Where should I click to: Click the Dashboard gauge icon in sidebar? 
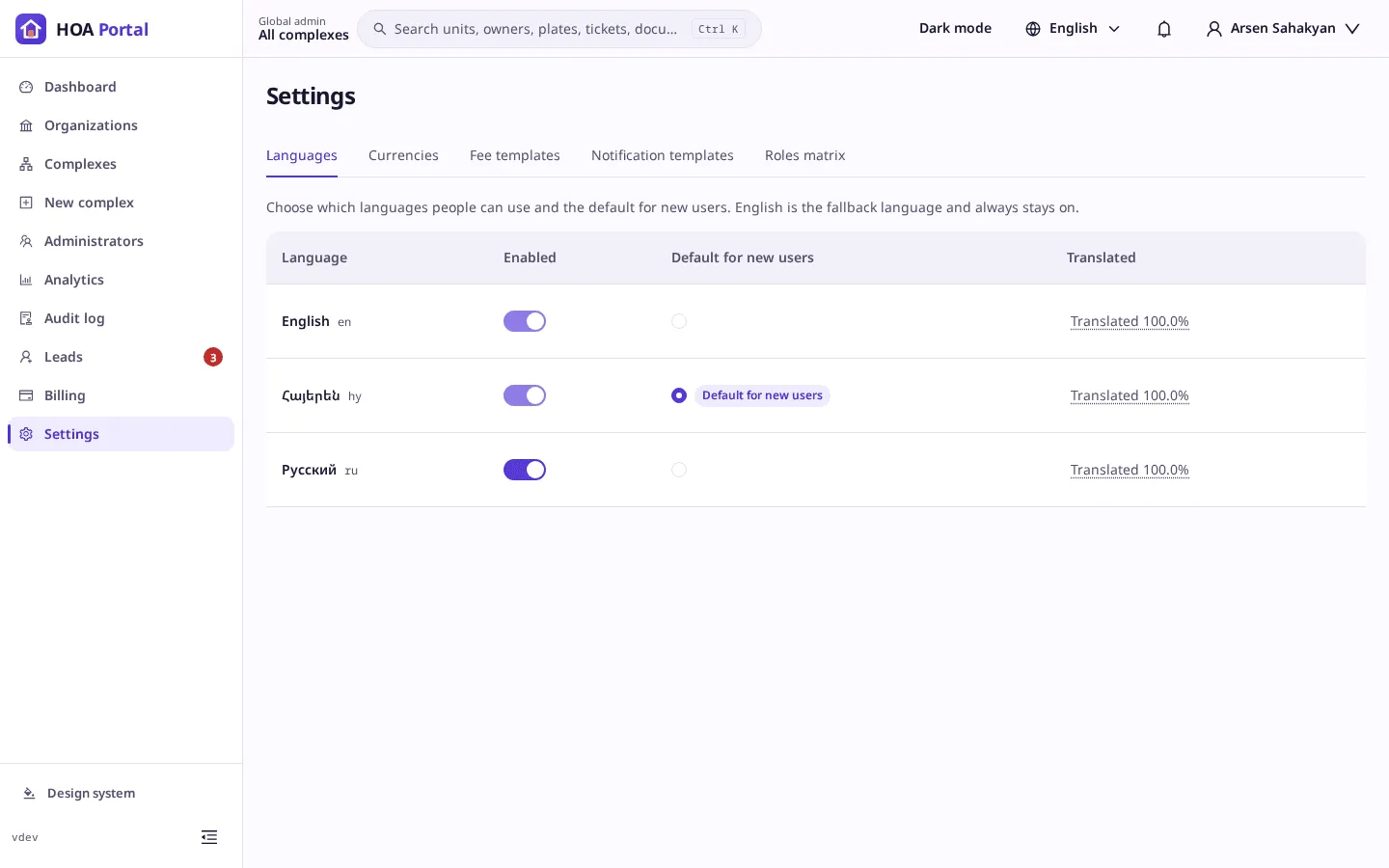26,87
